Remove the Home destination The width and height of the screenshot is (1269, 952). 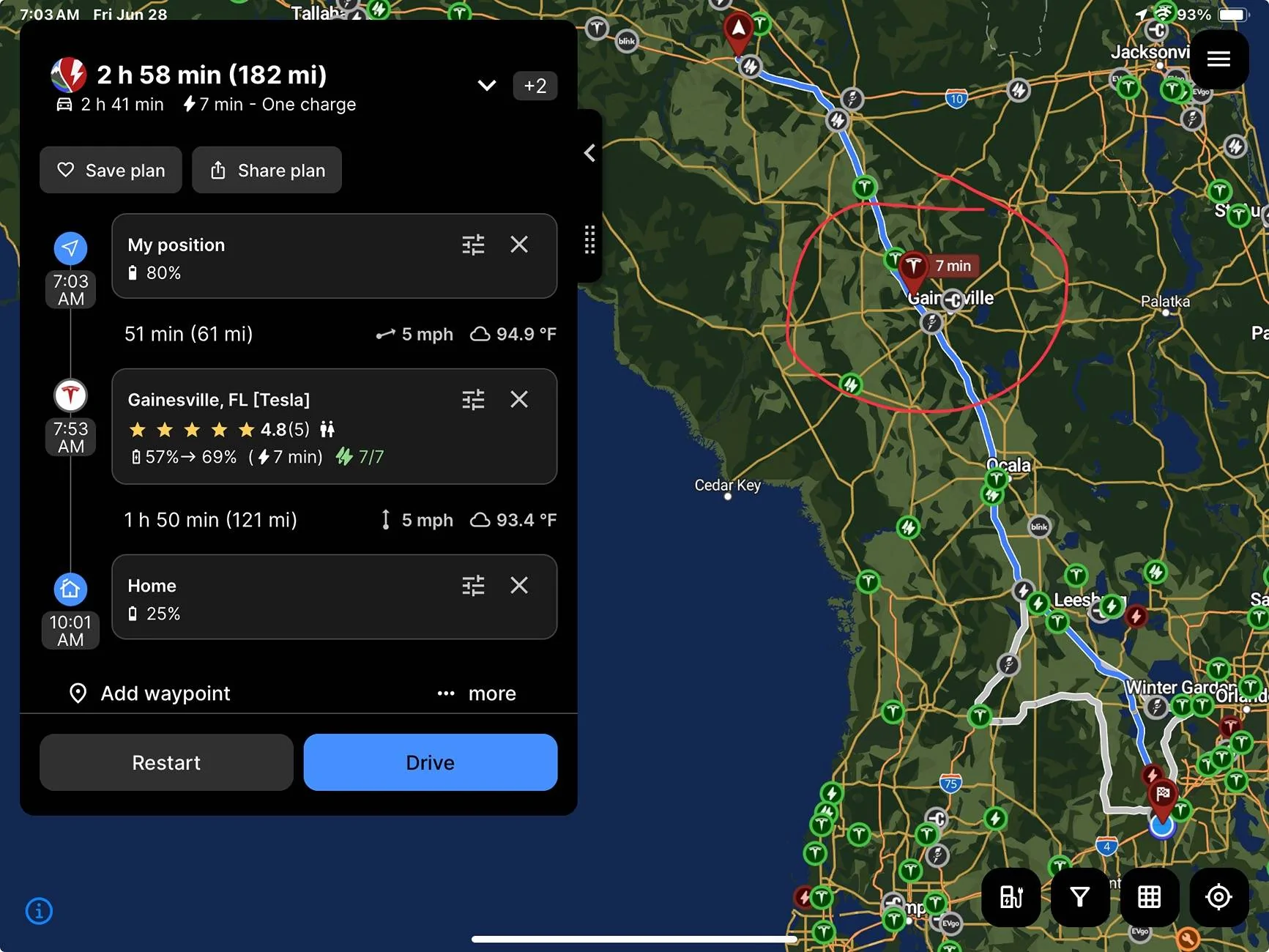pyautogui.click(x=519, y=585)
